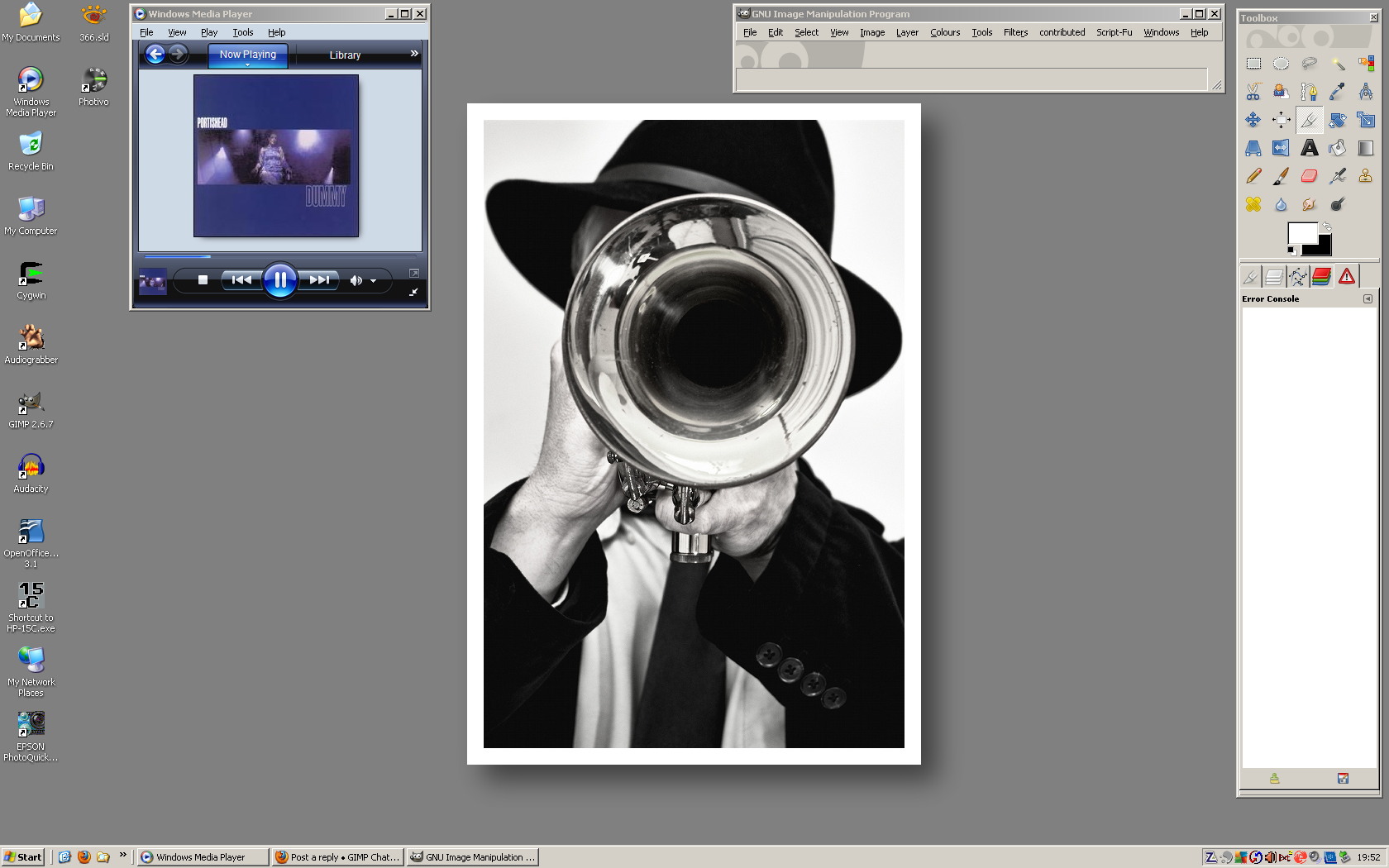Activate the Move tool
Screen dimensions: 1389x868
click(x=1253, y=120)
